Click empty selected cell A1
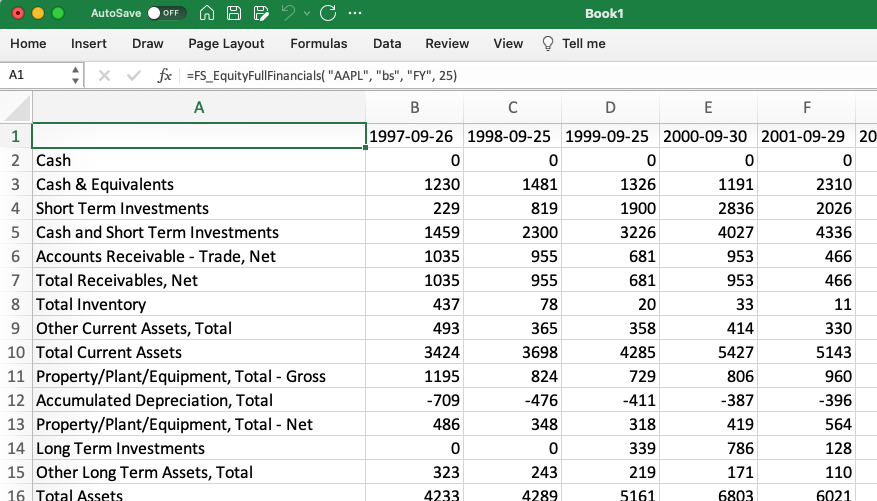This screenshot has width=877, height=501. point(199,136)
